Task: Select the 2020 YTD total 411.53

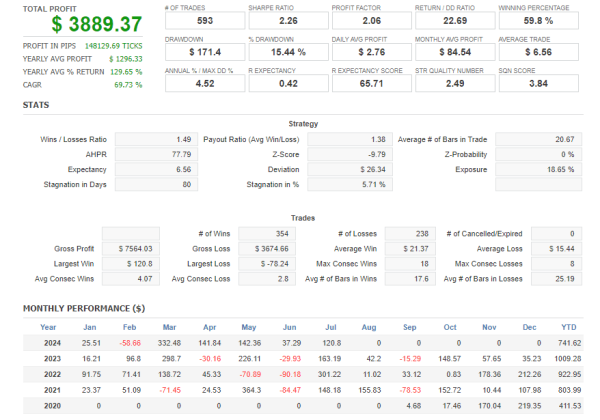Action: point(570,406)
